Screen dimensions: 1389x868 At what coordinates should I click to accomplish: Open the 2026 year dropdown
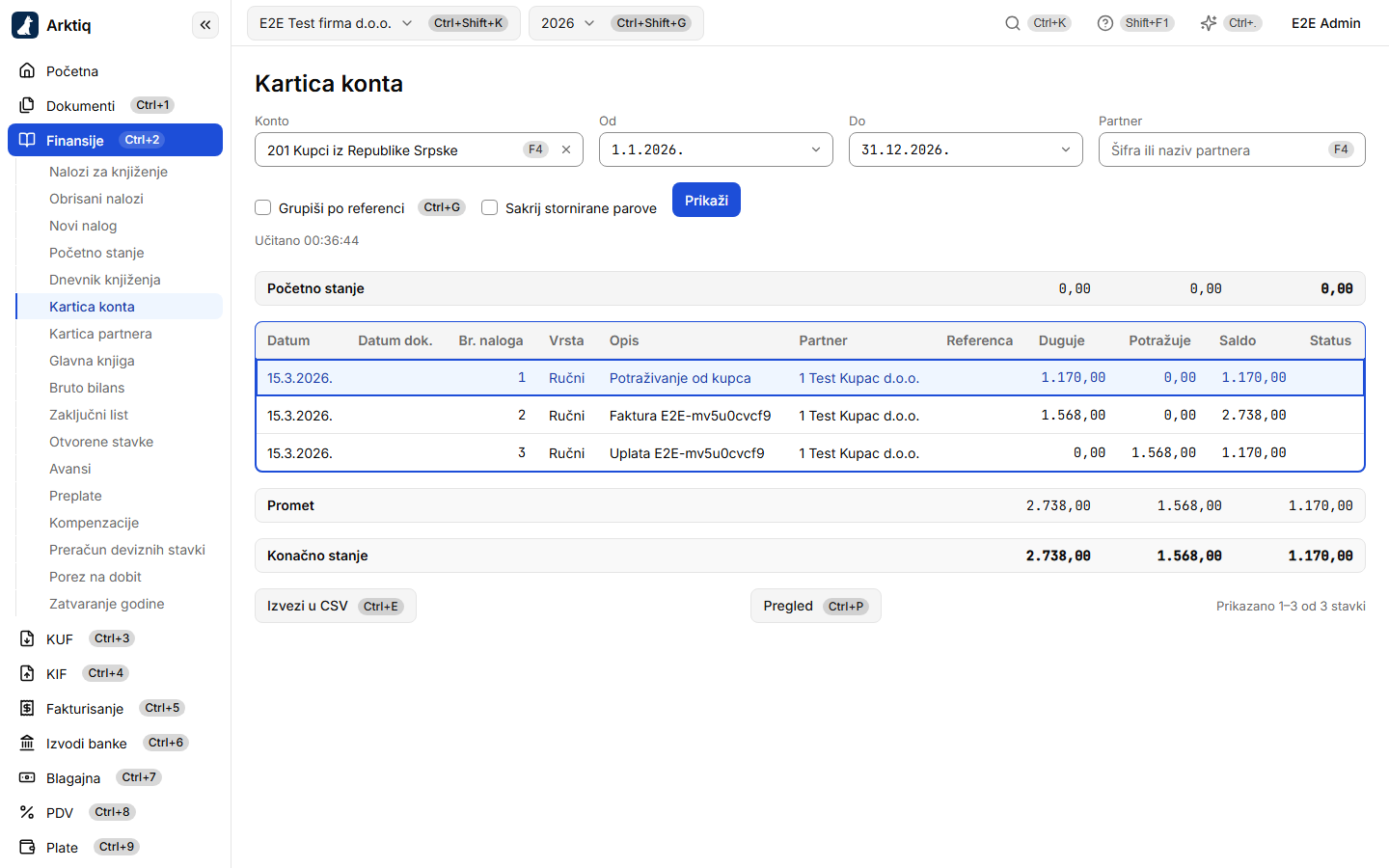tap(616, 23)
